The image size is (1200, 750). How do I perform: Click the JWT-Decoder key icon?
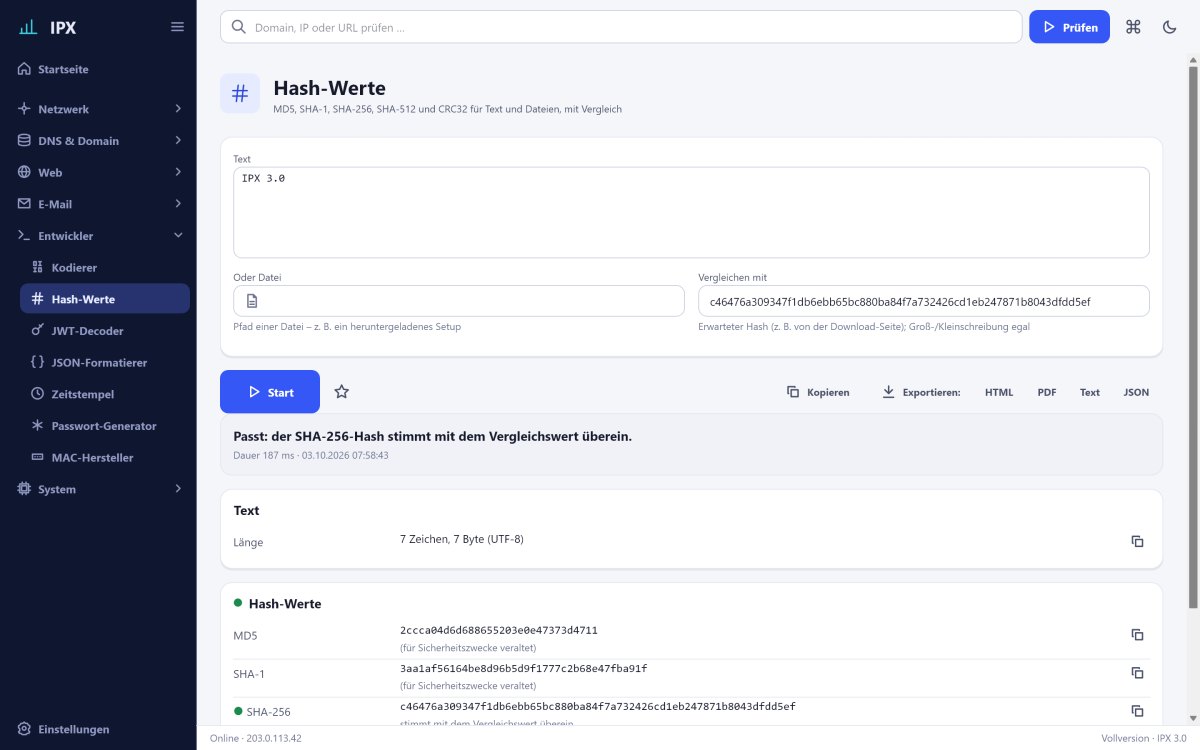coord(38,330)
